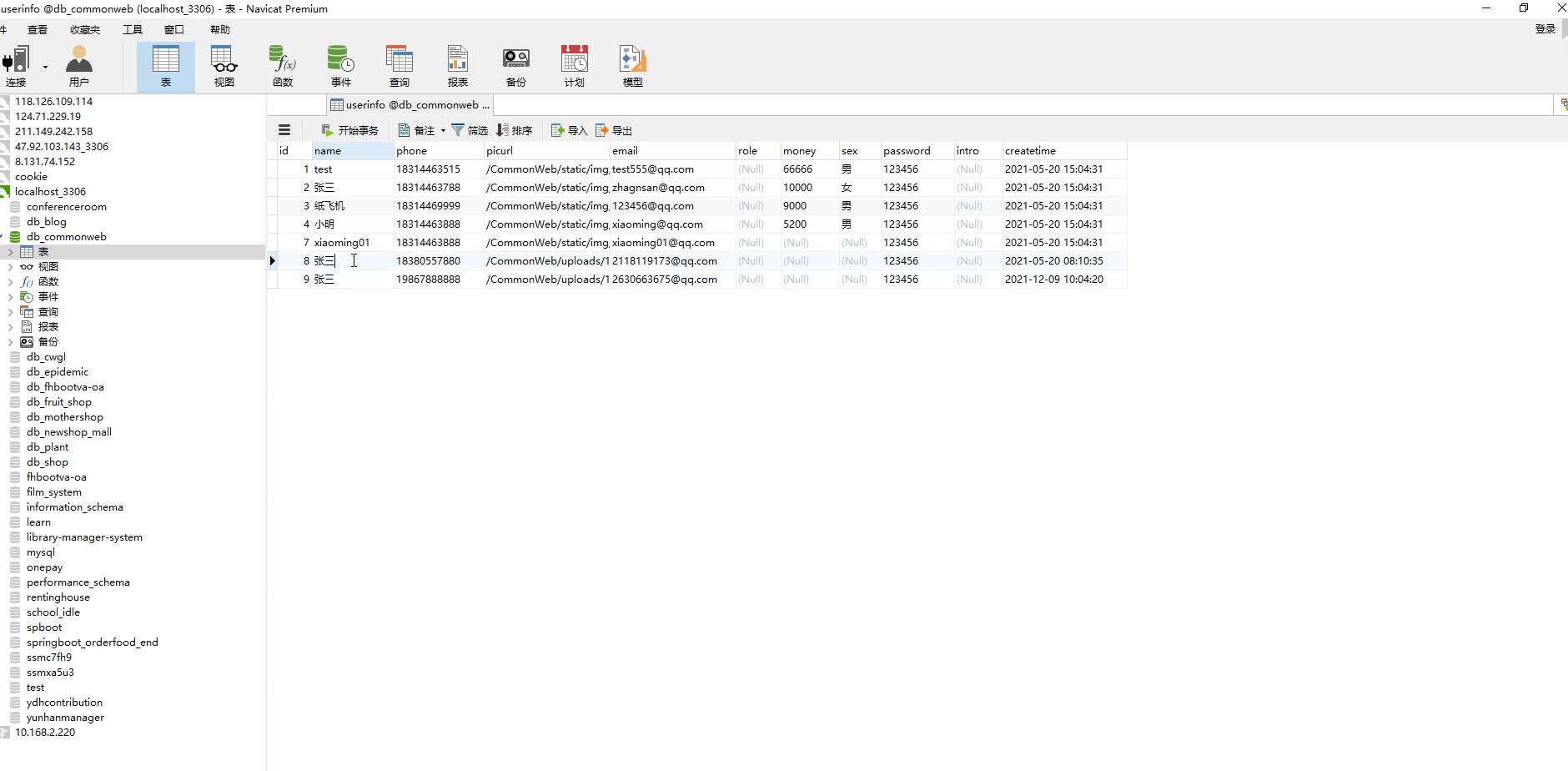Expand the Reports (报表) tree node
Image resolution: width=1568 pixels, height=771 pixels.
(x=10, y=327)
